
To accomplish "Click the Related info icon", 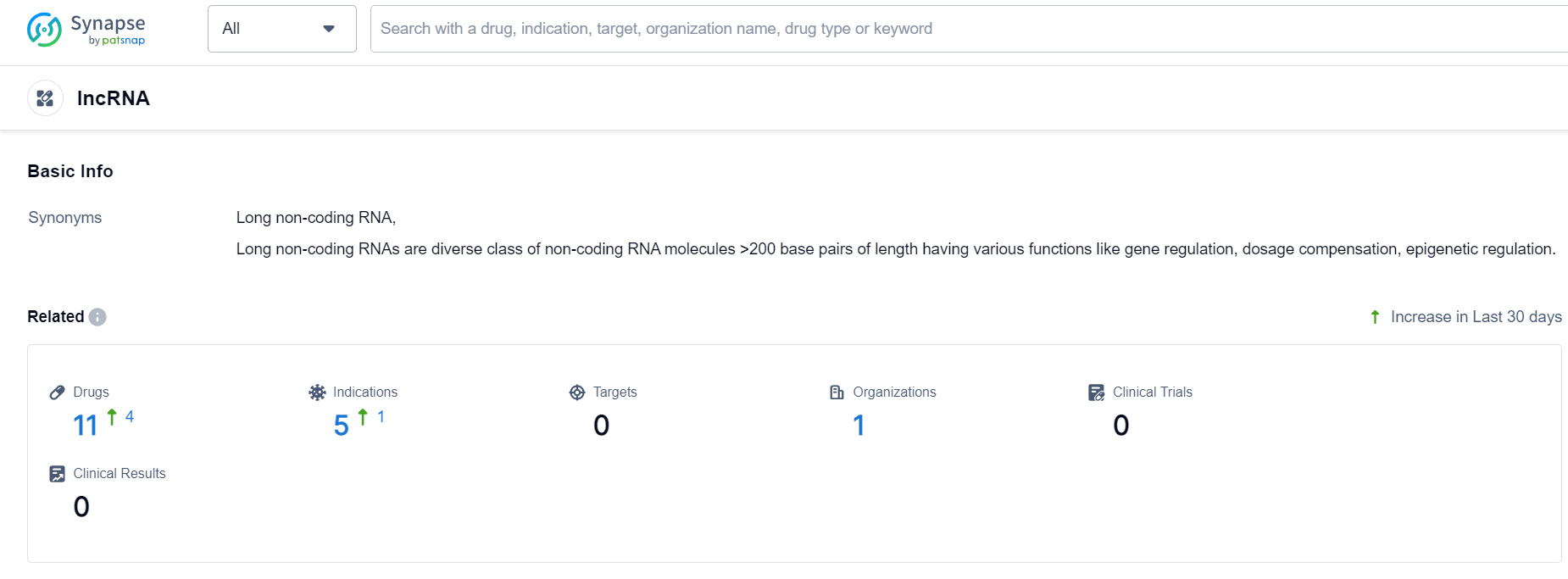I will click(97, 317).
